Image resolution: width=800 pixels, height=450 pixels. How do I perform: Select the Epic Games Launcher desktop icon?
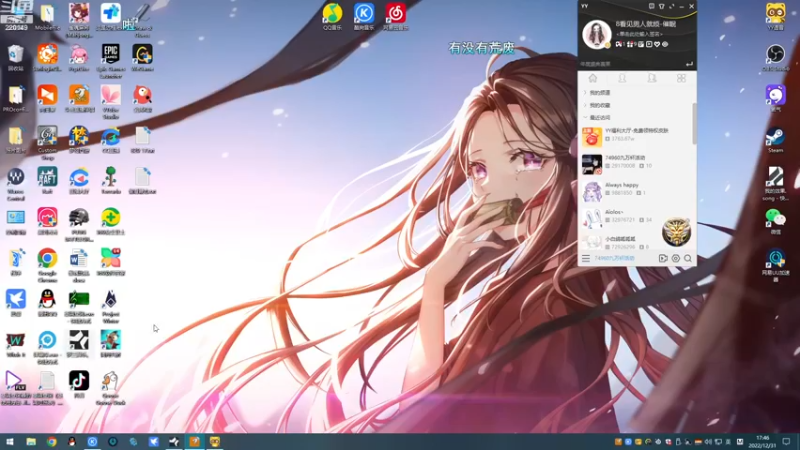click(x=111, y=61)
